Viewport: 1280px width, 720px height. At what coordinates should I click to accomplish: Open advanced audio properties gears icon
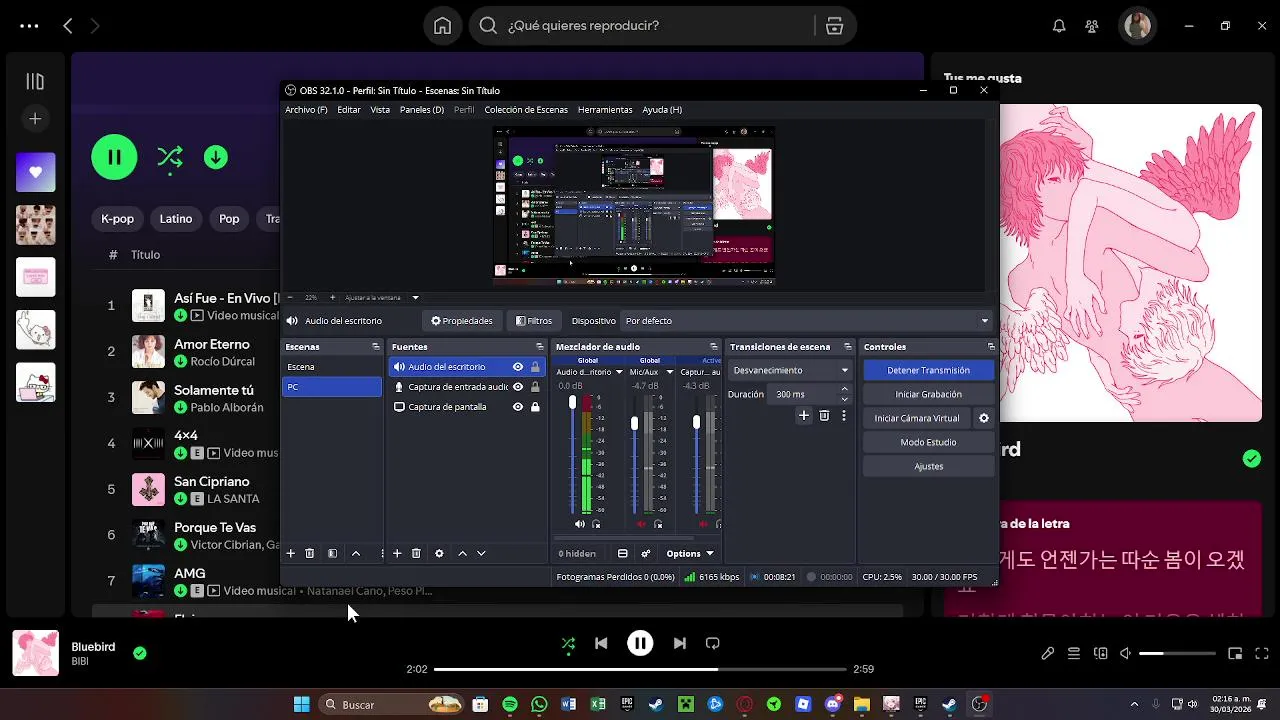click(x=646, y=553)
